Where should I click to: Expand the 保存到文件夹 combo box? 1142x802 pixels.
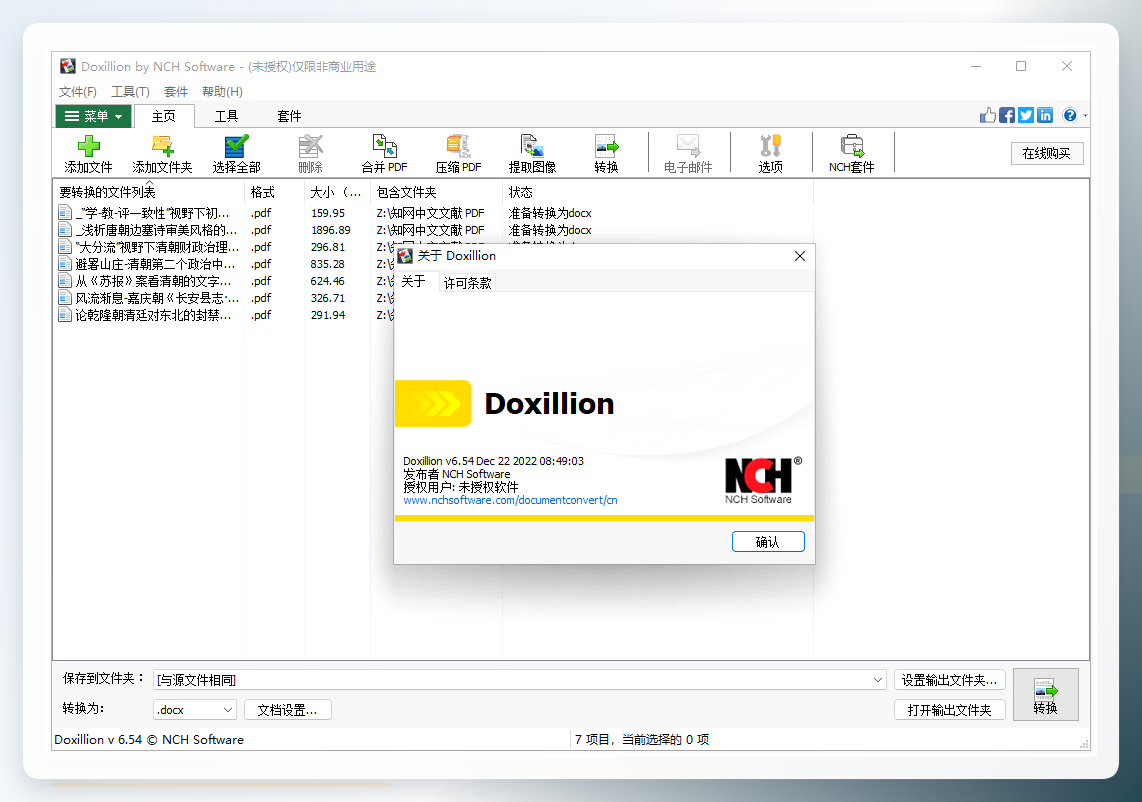pyautogui.click(x=878, y=680)
